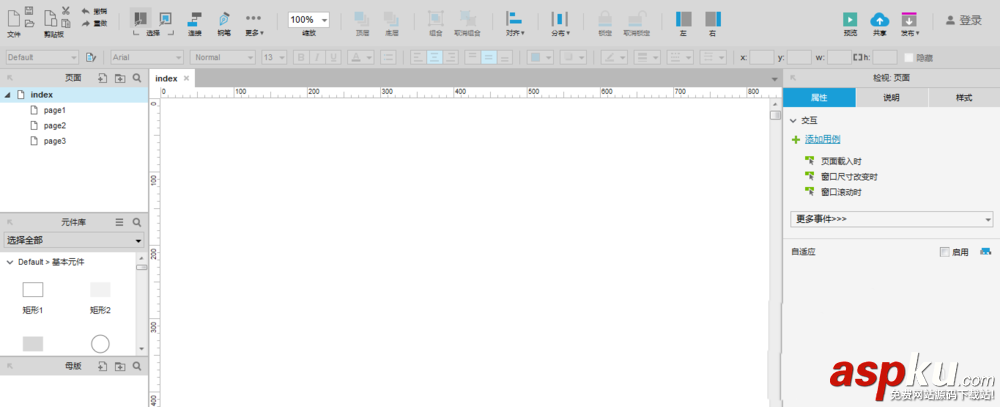Toggle vertical middle text alignment
1000x407 pixels.
click(489, 57)
